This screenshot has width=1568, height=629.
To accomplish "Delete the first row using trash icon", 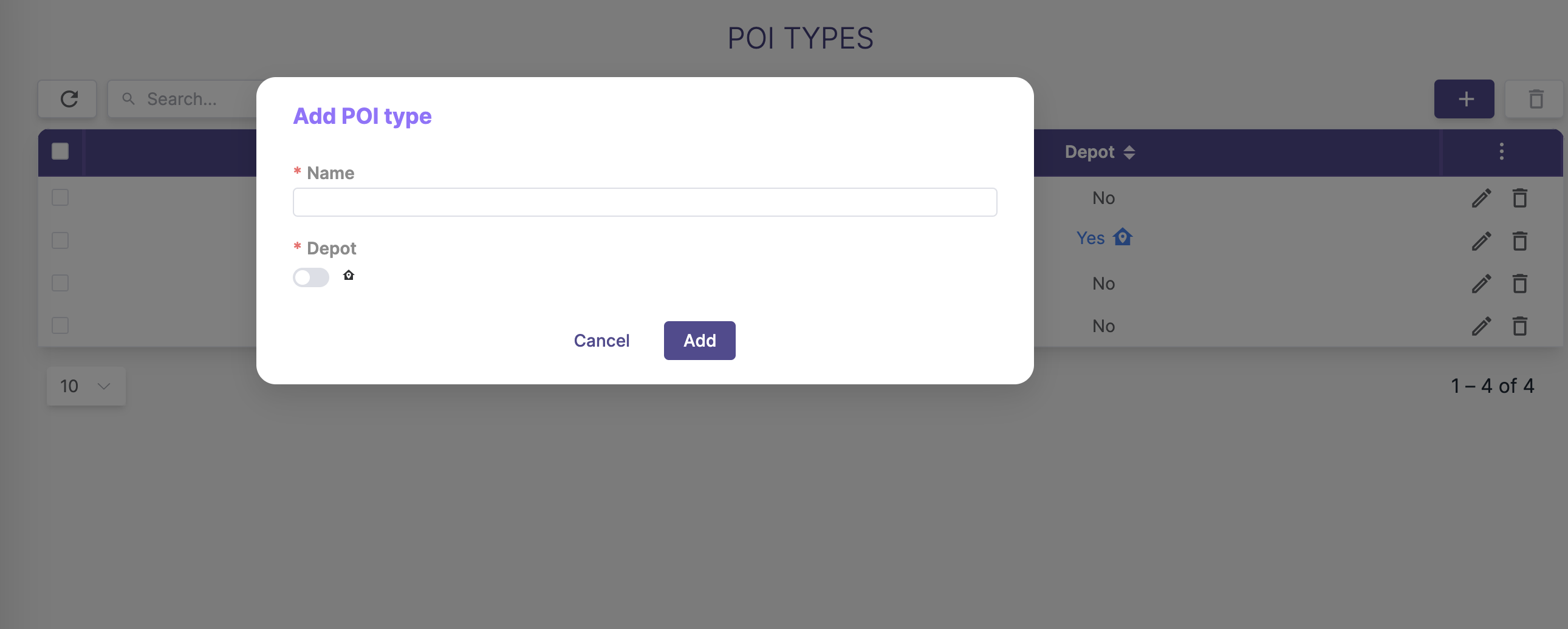I will pos(1520,199).
